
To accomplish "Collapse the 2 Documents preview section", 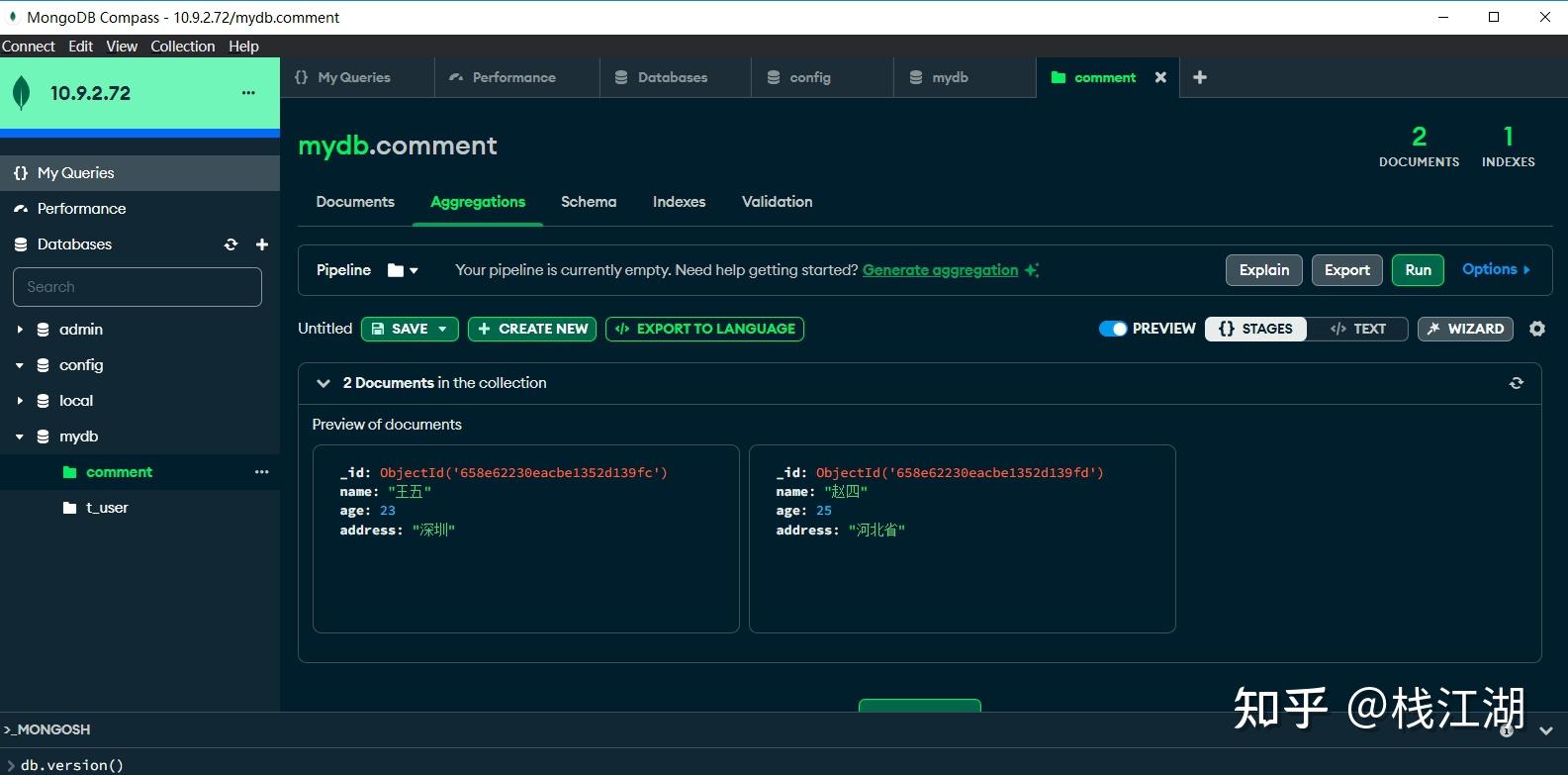I will point(323,383).
